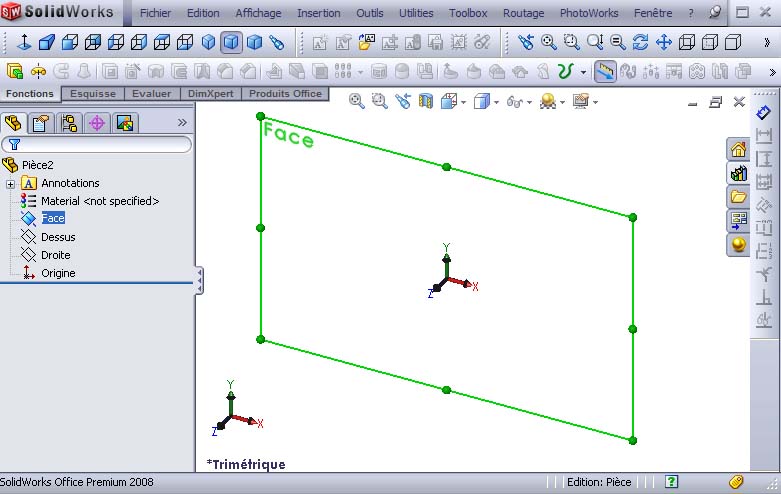Expand the view toolbar overflow chevron
This screenshot has height=494, width=781.
pyautogui.click(x=767, y=43)
